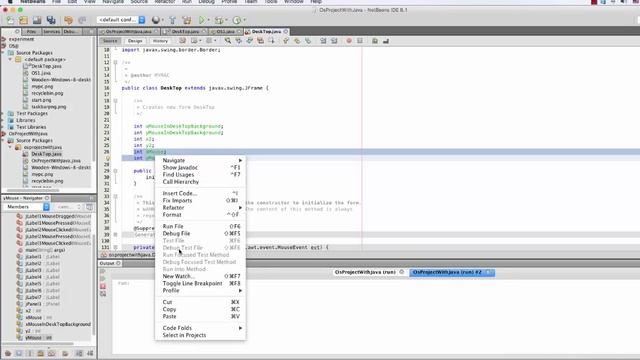Choose Fix Imports in context menu
The width and height of the screenshot is (640, 360).
tap(177, 200)
